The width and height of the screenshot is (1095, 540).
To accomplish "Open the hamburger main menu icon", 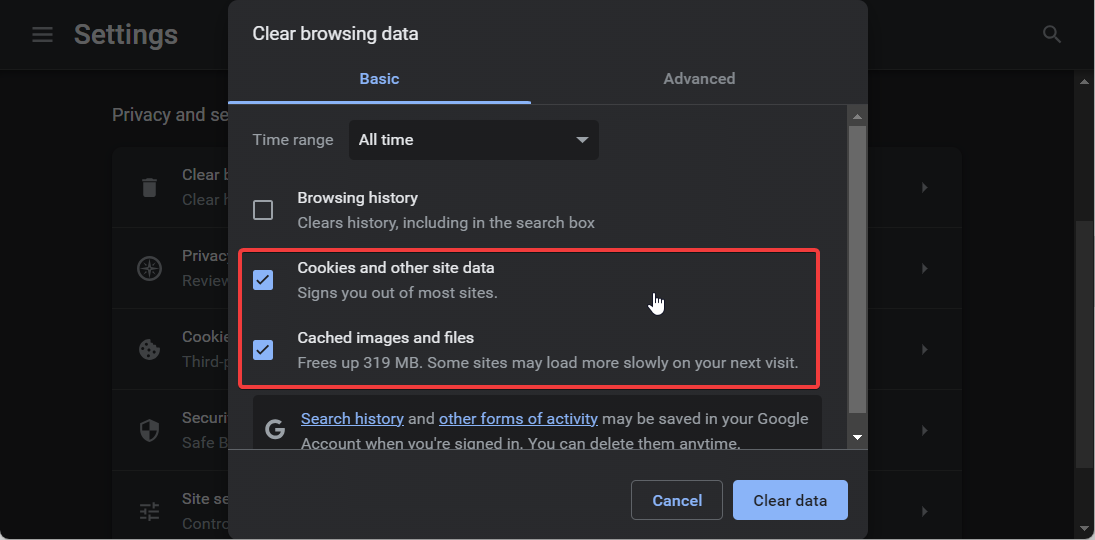I will (43, 34).
